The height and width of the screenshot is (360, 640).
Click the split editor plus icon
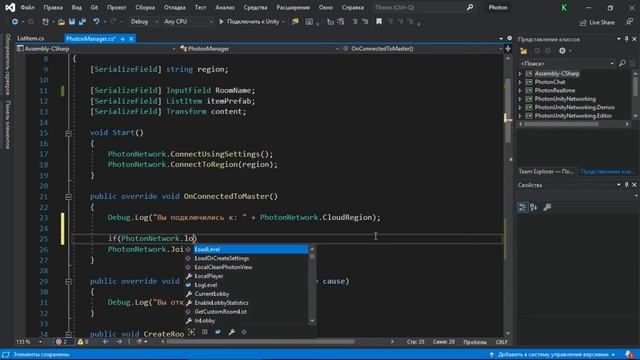[508, 49]
